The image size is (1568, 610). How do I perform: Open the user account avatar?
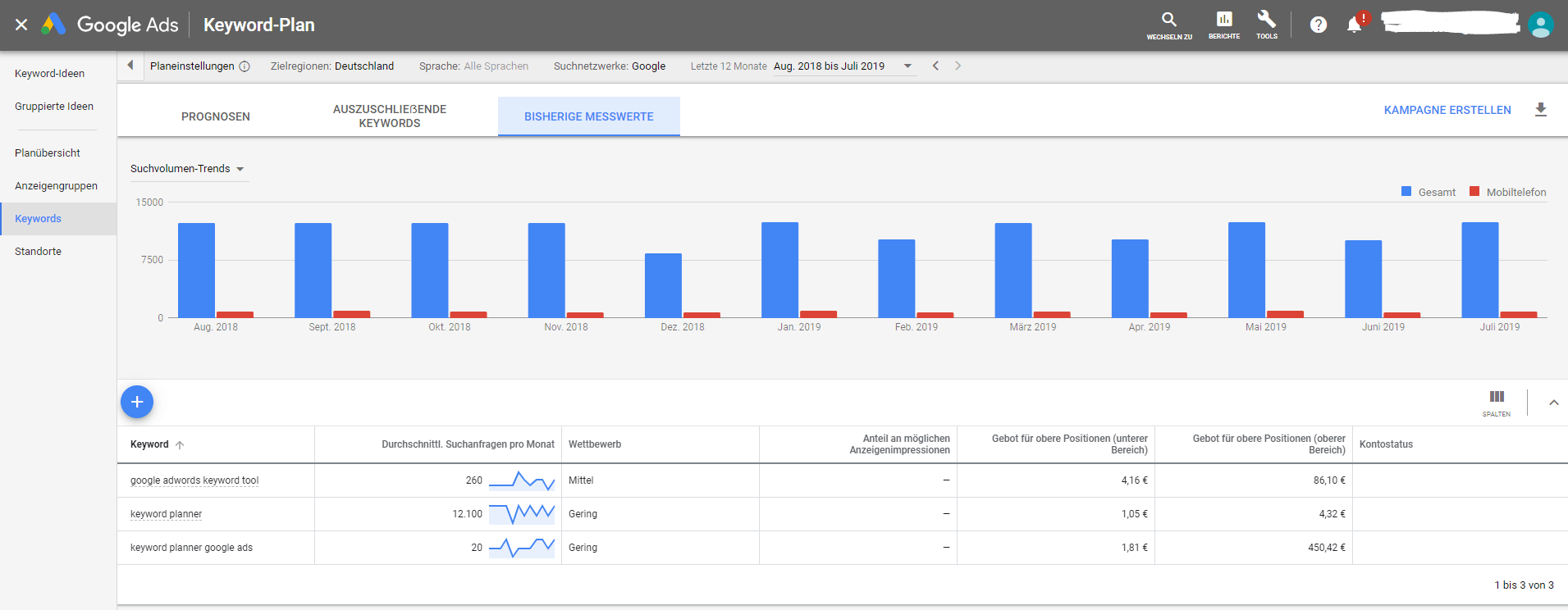[1541, 25]
